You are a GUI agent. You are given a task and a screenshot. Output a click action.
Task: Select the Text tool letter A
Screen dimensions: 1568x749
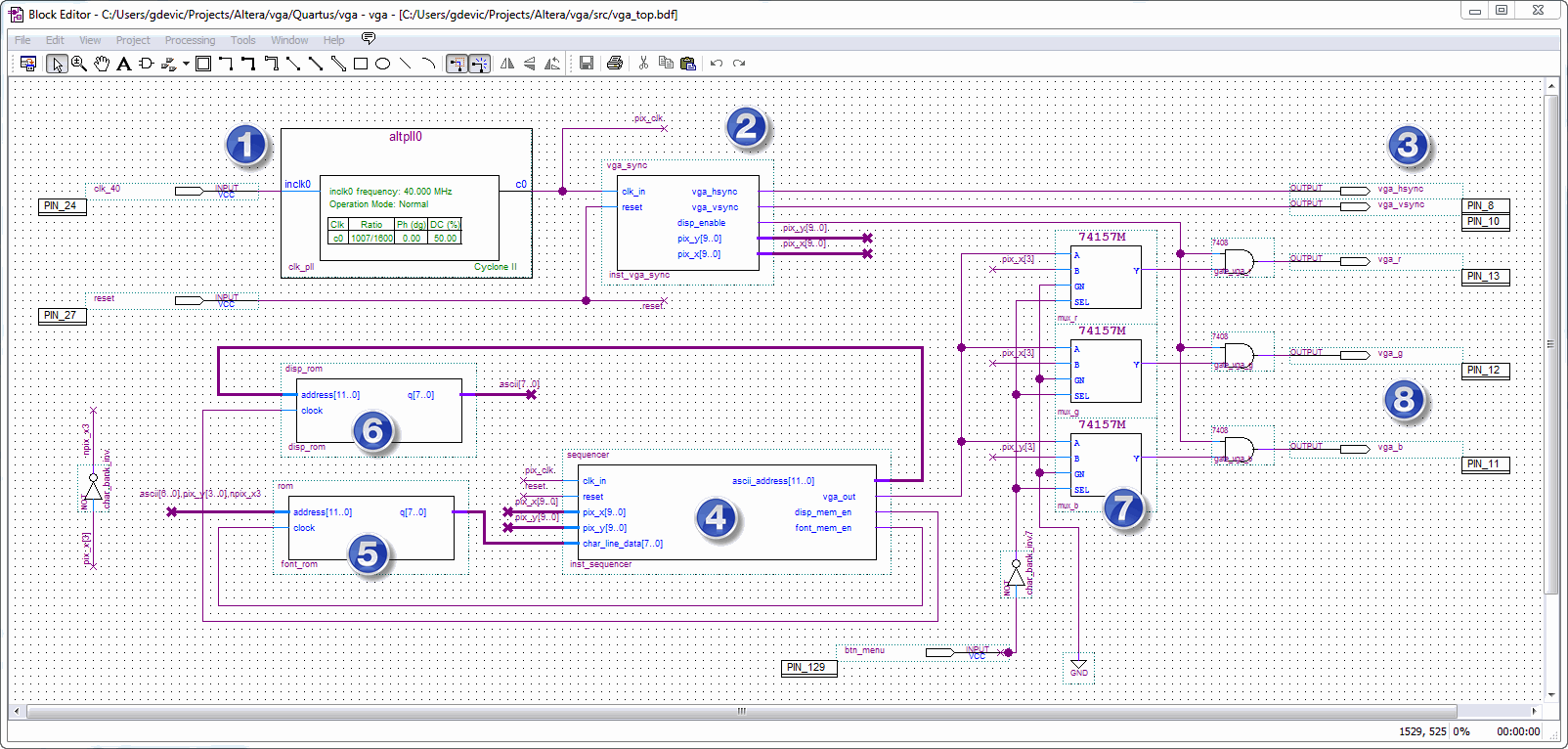point(124,64)
